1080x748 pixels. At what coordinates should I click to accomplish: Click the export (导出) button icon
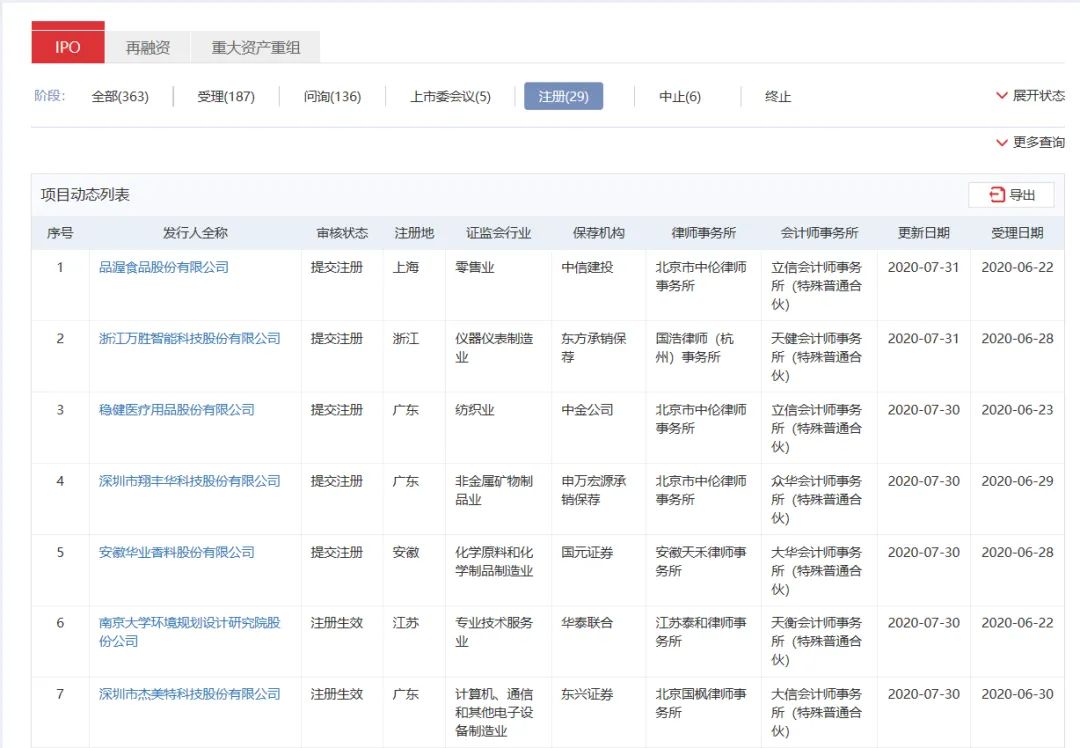tap(996, 195)
